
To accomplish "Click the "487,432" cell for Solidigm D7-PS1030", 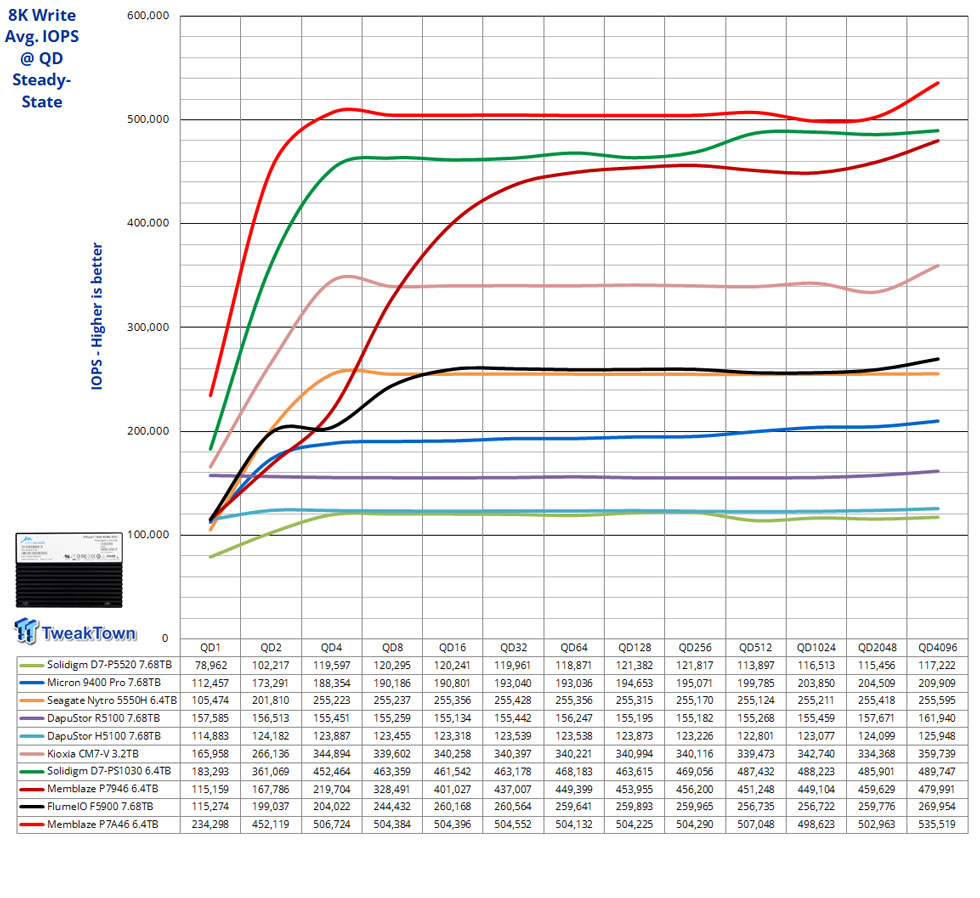I will tap(756, 771).
